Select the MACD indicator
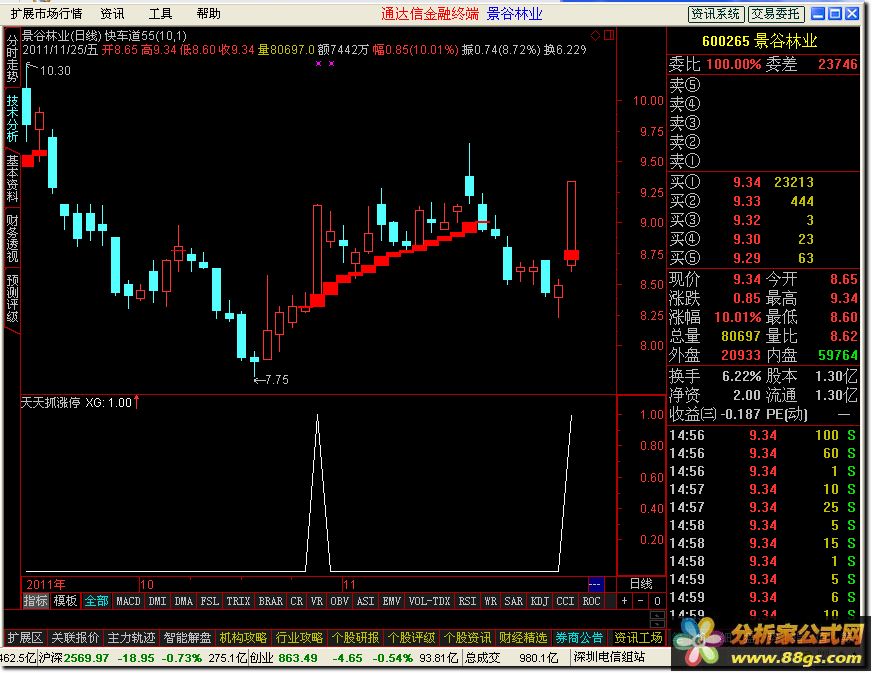873x673 pixels. (128, 601)
